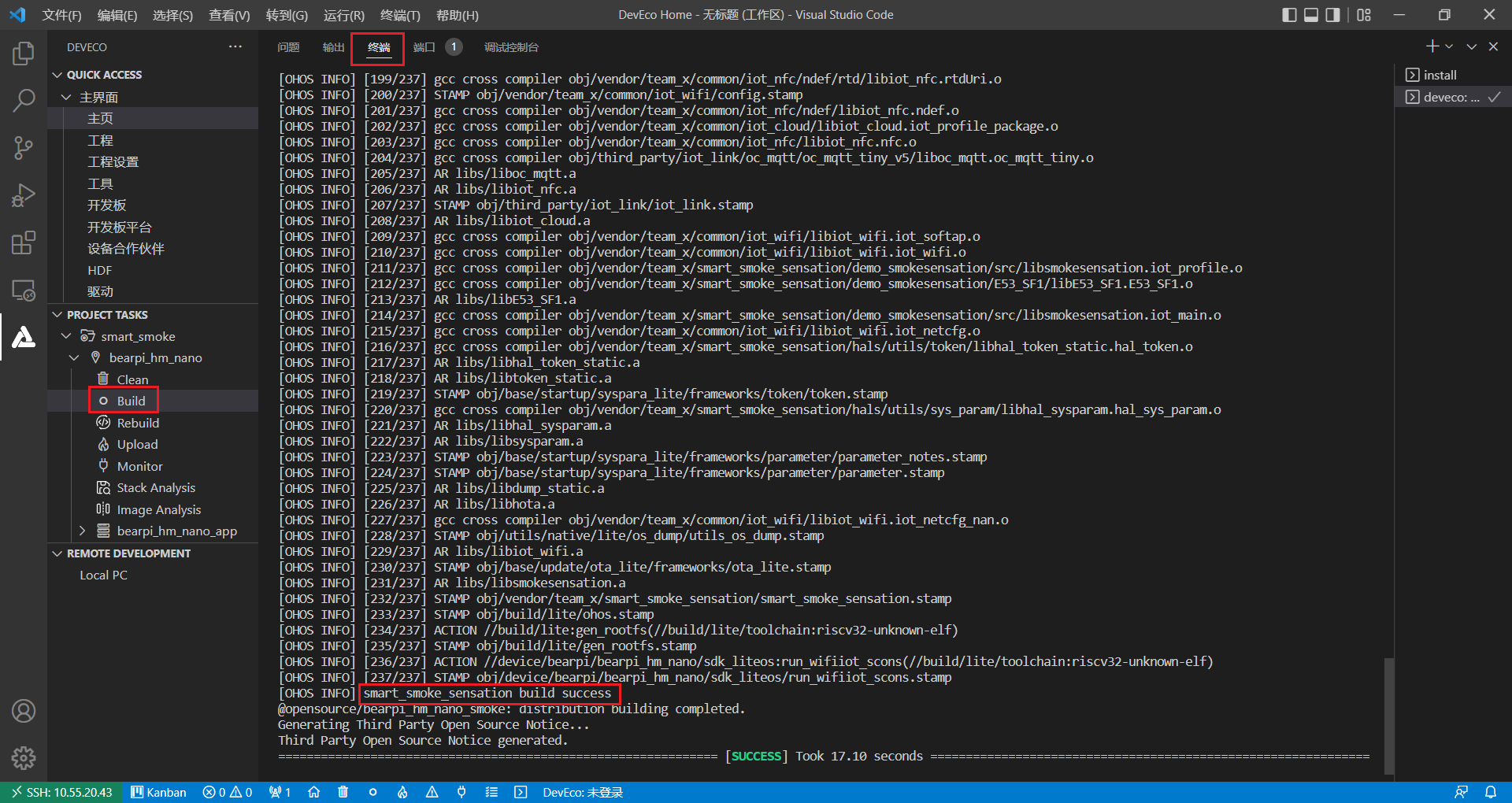This screenshot has width=1512, height=803.
Task: Open the Search view in activity bar
Action: click(24, 100)
